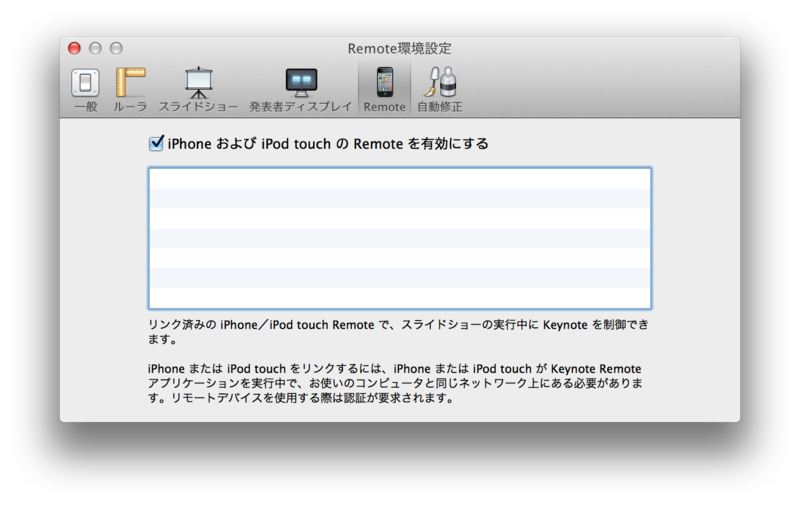Screen dimensions: 800x505
Task: Open the 一般 (General) preferences pane
Action: [x=85, y=89]
